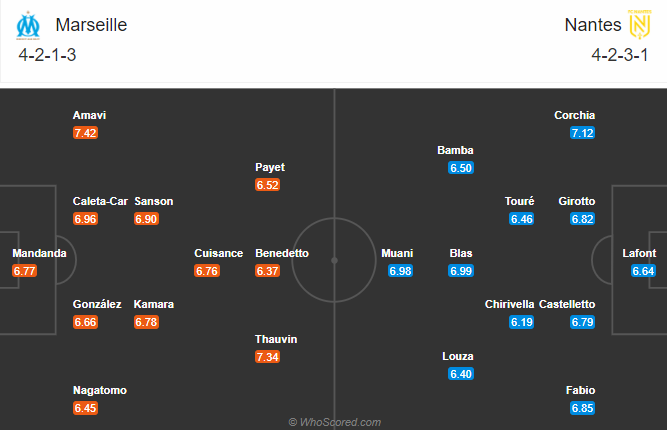
Task: Click Mandanda's 6.77 rating badge
Action: pos(24,271)
